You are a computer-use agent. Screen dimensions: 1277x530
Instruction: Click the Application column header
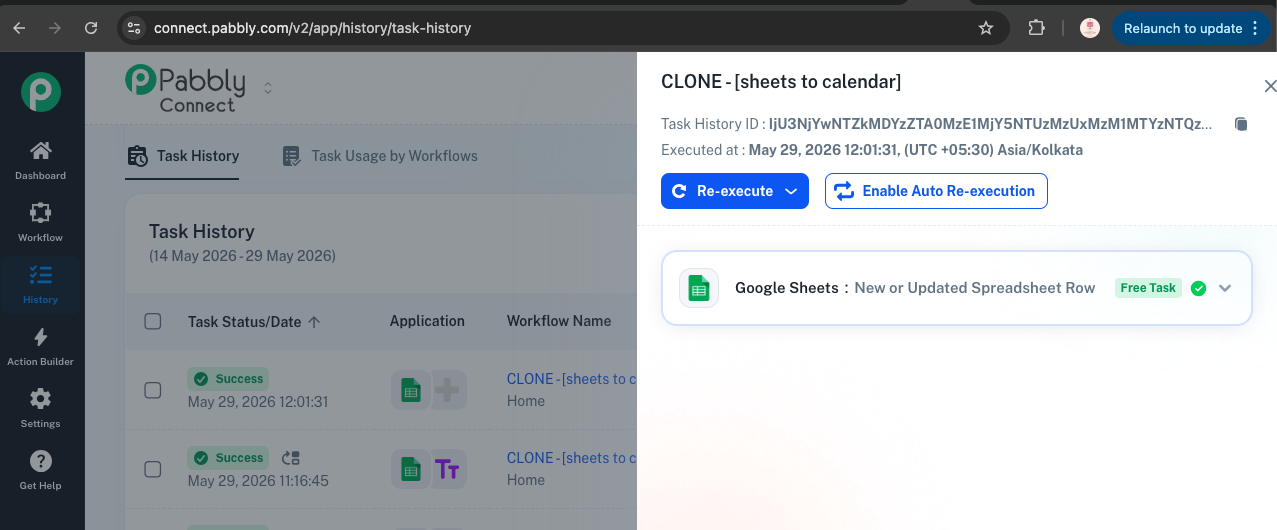click(427, 321)
